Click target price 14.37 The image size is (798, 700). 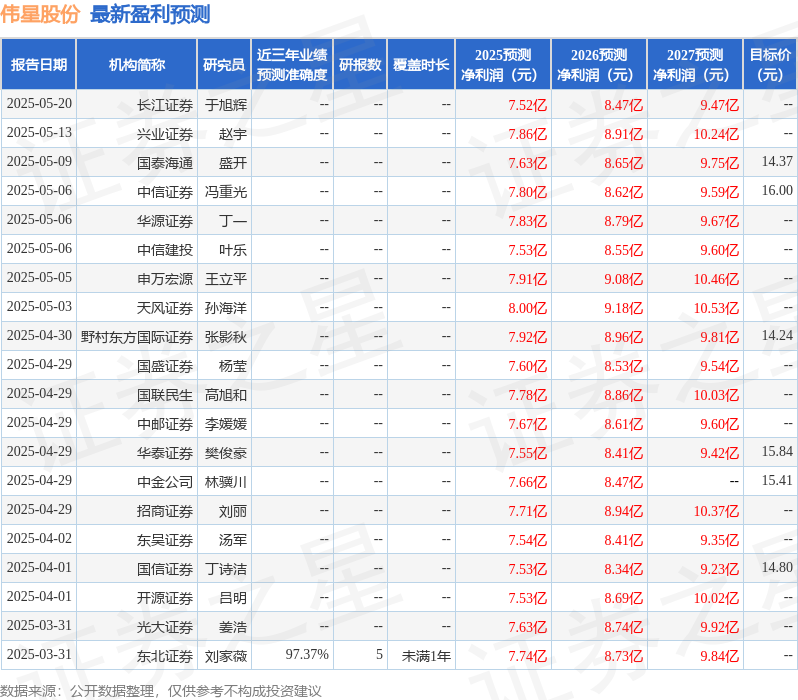[777, 161]
